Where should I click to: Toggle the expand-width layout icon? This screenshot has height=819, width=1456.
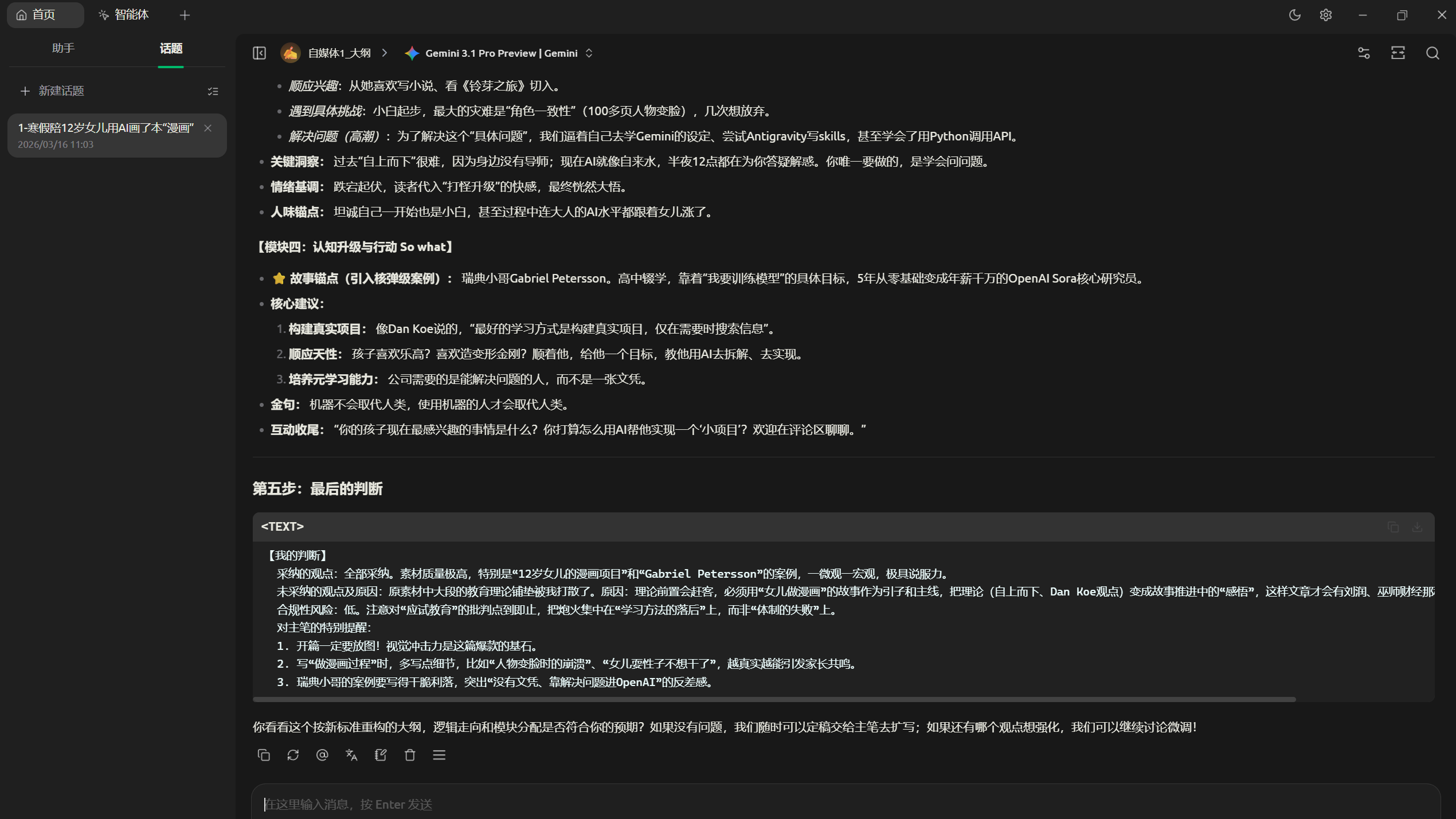pos(1398,53)
